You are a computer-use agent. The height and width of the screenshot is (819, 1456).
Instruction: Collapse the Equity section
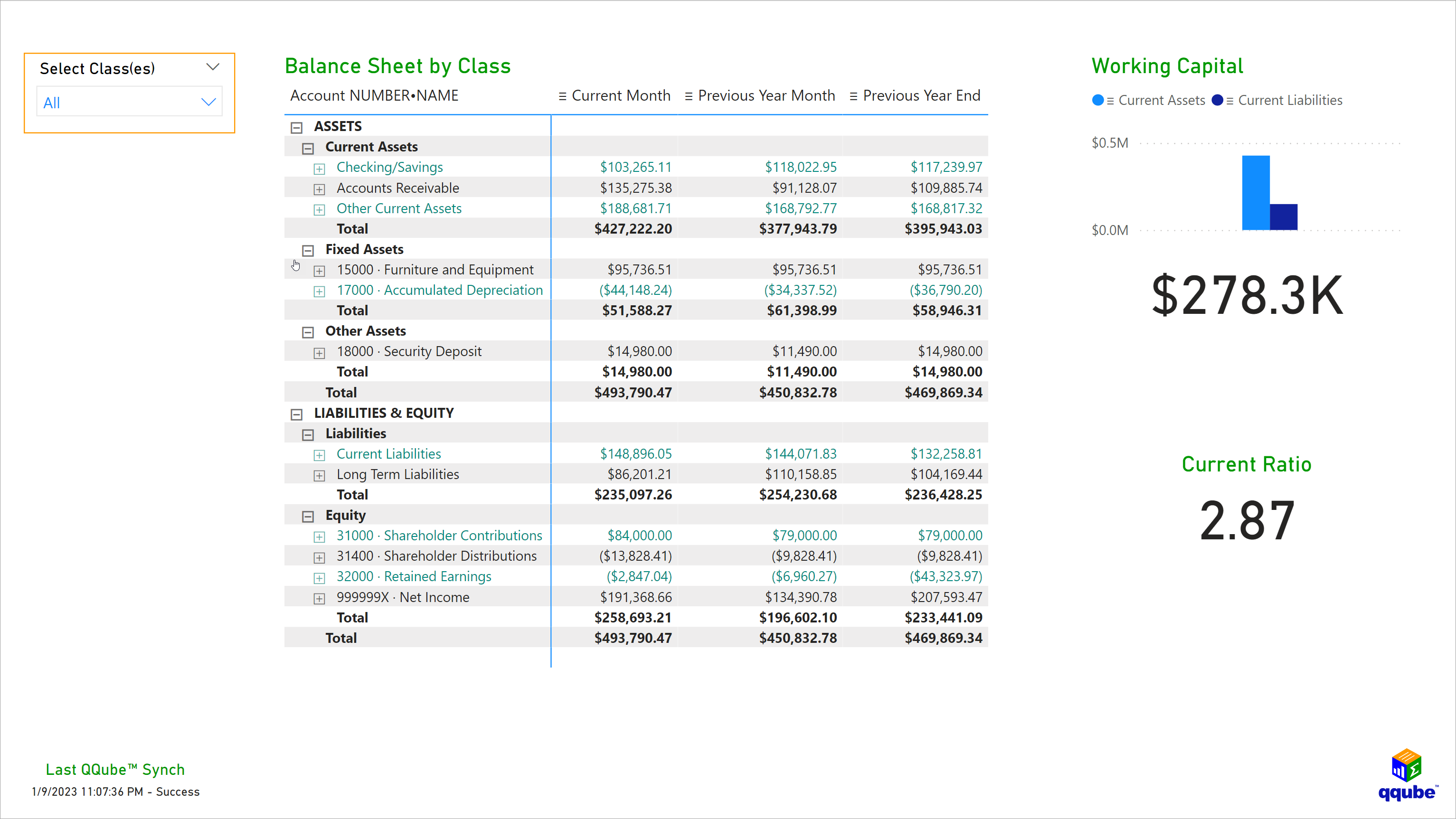[x=309, y=515]
